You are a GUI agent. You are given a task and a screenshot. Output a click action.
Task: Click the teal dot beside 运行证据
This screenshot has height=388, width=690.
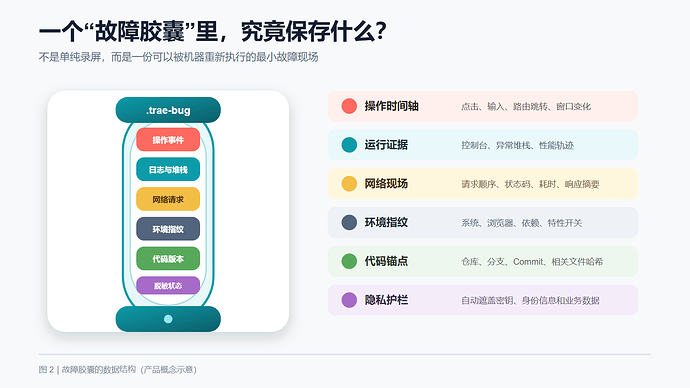click(x=349, y=145)
